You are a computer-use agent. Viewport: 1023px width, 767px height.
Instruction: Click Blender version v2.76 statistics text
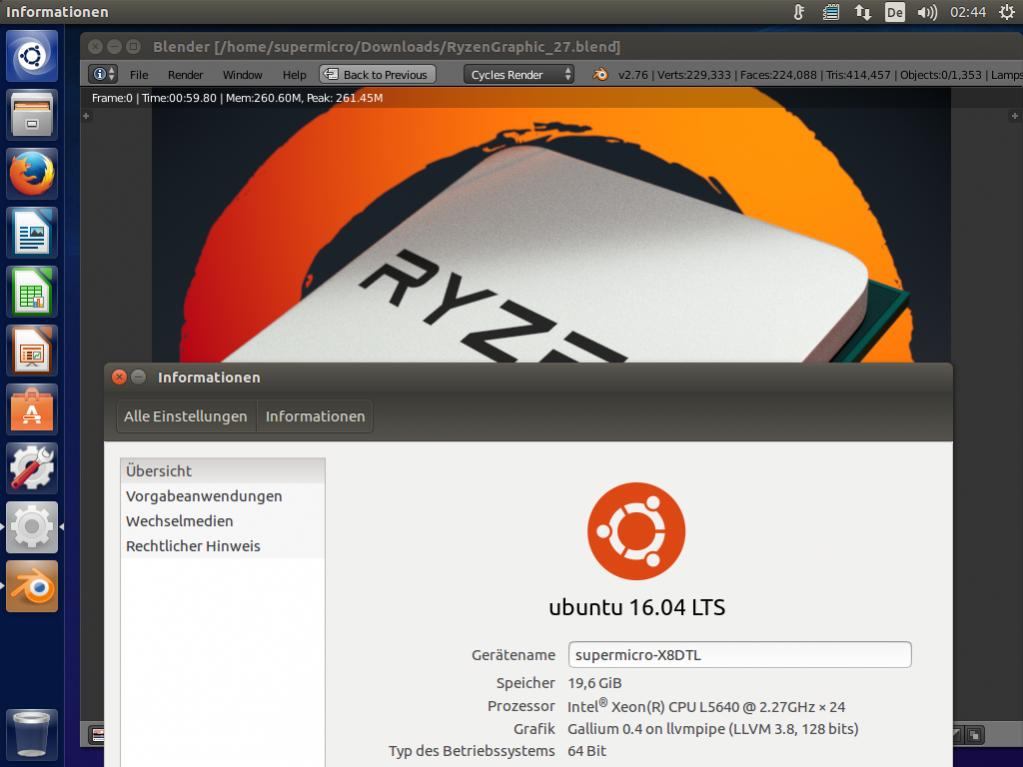pos(819,74)
